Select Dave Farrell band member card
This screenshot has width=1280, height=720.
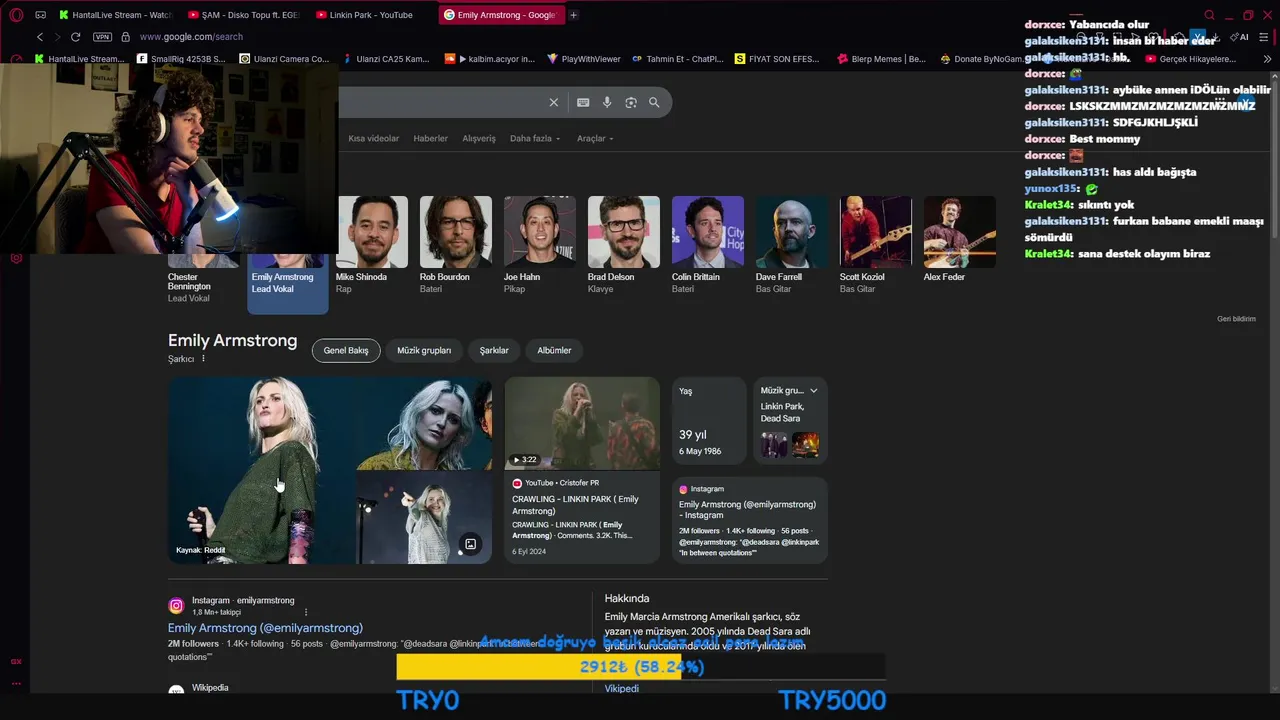coord(792,245)
